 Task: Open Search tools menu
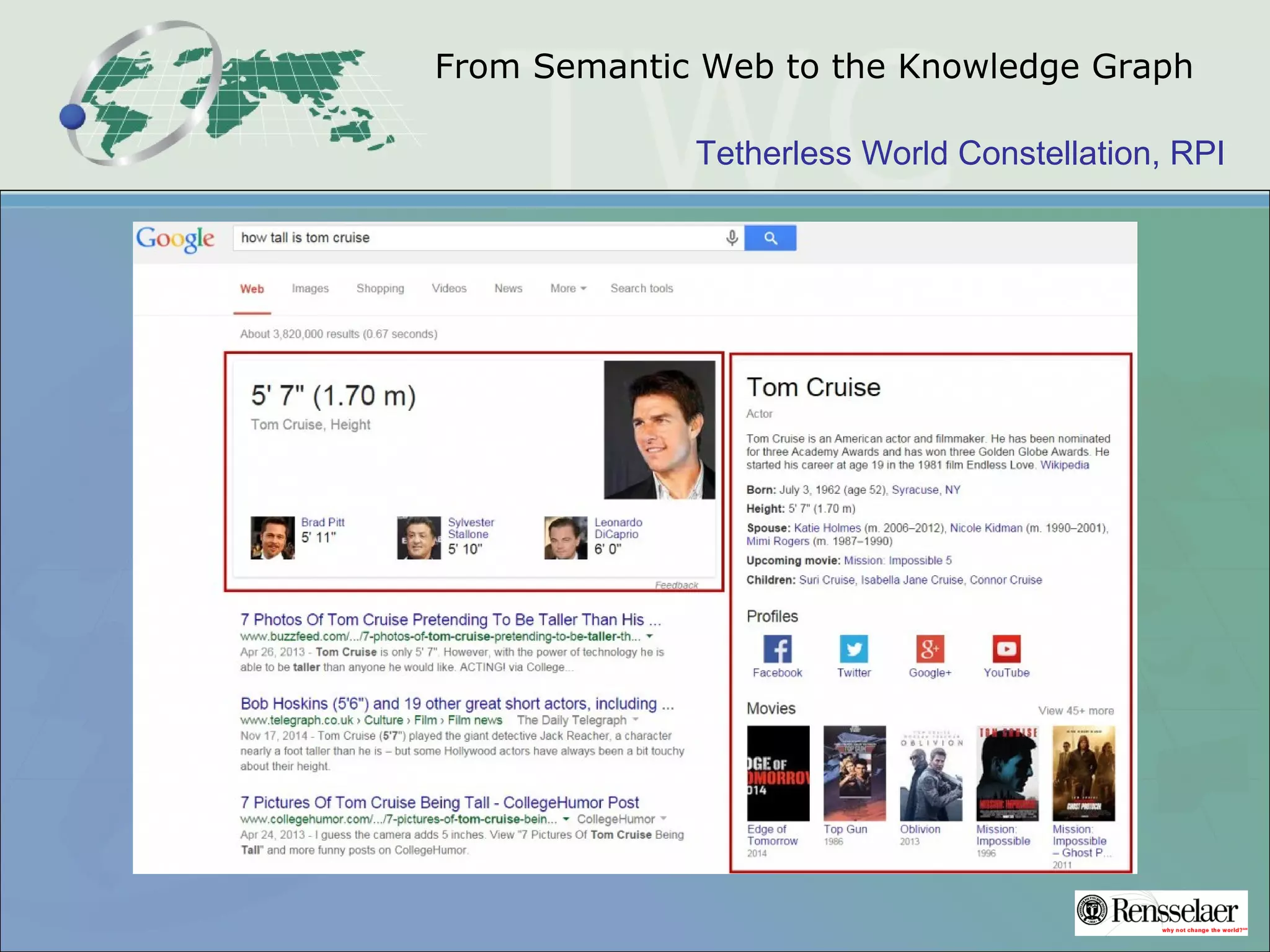tap(641, 288)
